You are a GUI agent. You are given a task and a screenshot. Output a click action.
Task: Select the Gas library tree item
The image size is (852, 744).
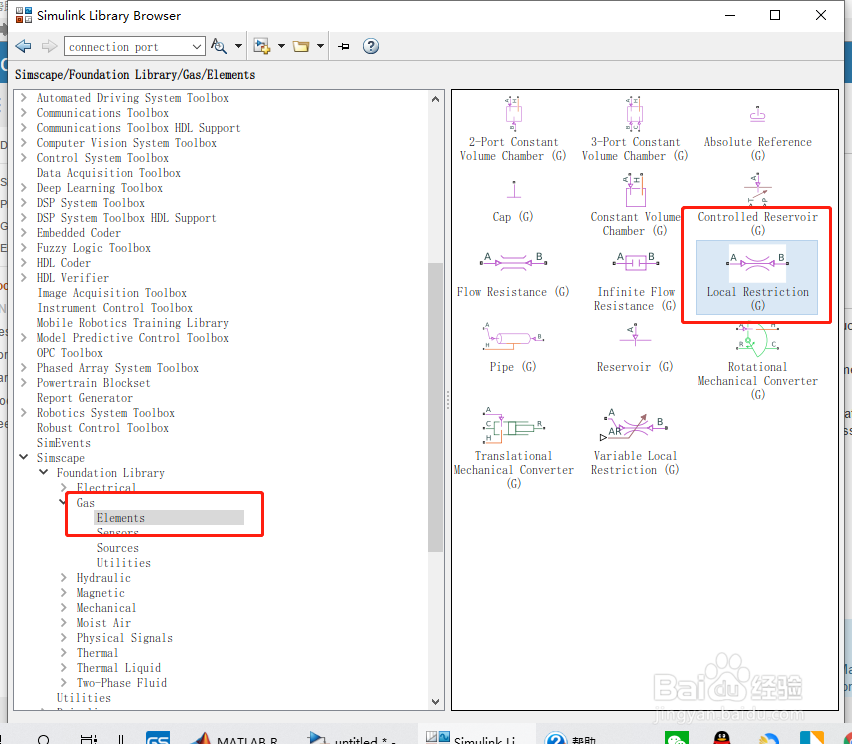(86, 503)
